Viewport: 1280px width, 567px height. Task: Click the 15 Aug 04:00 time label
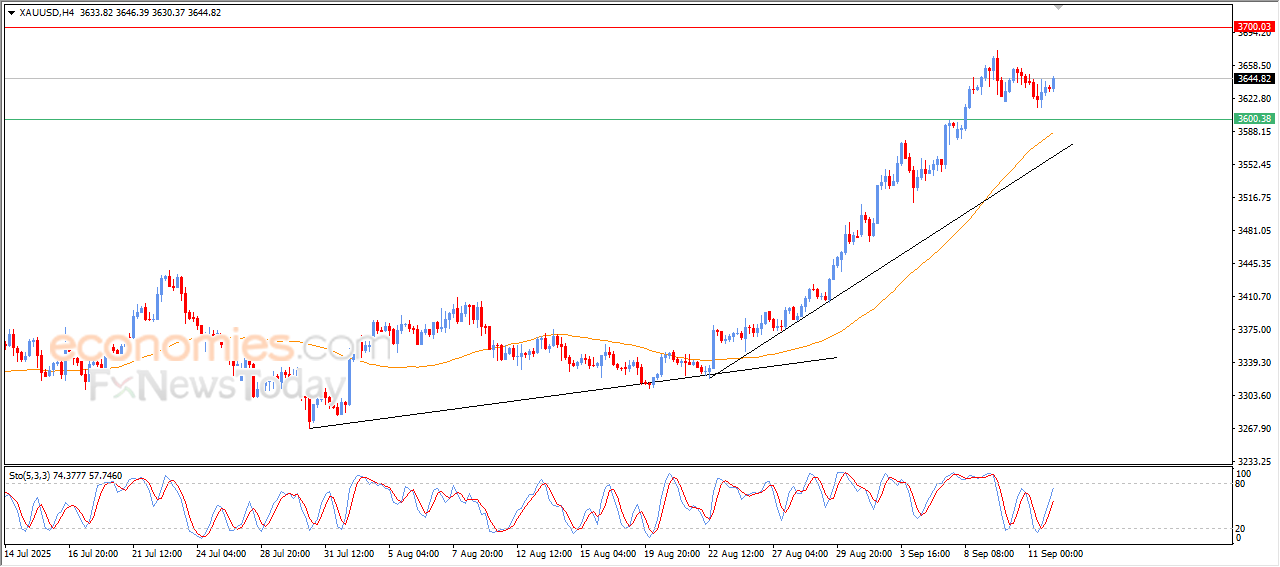[x=607, y=553]
